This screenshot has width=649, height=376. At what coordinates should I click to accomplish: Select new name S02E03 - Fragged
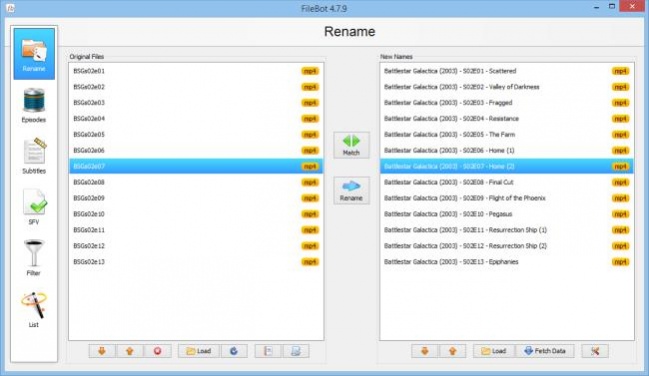click(507, 103)
